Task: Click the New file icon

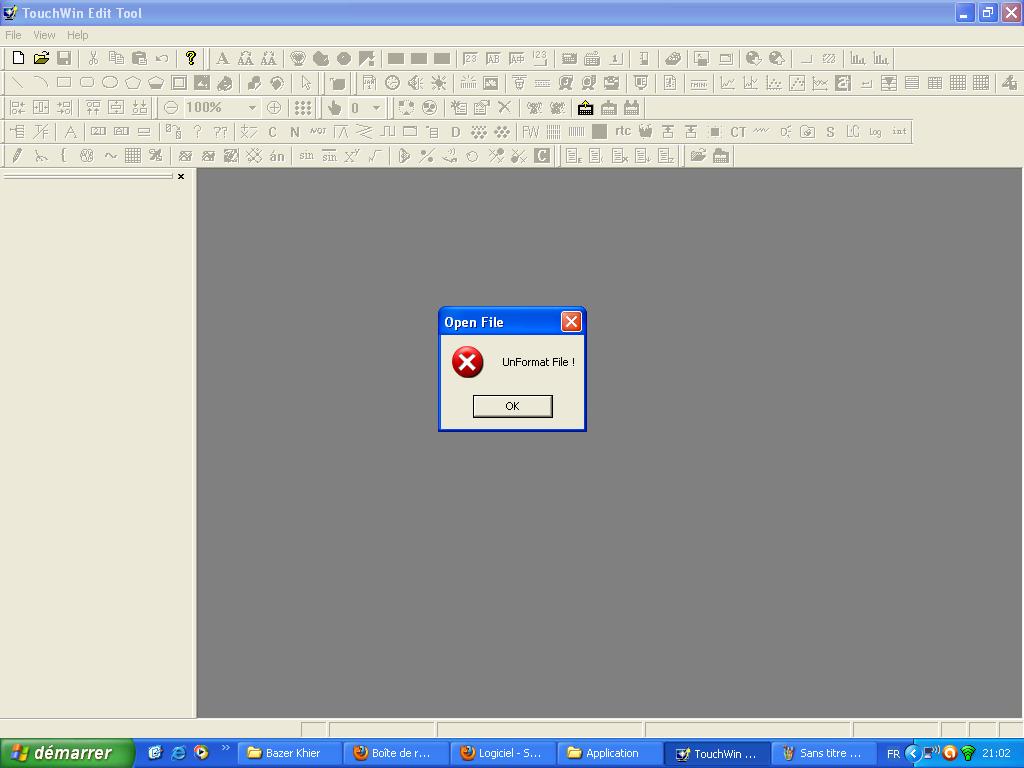Action: point(18,59)
